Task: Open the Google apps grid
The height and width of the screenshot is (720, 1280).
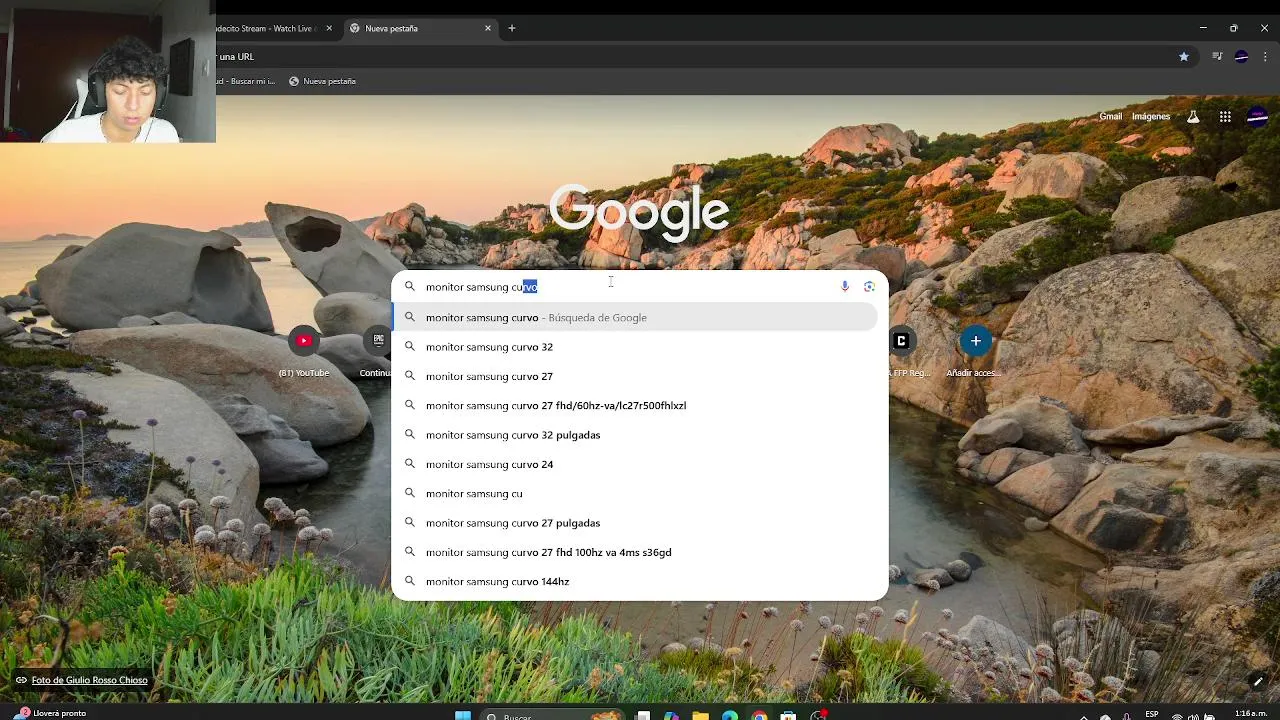Action: (1225, 117)
